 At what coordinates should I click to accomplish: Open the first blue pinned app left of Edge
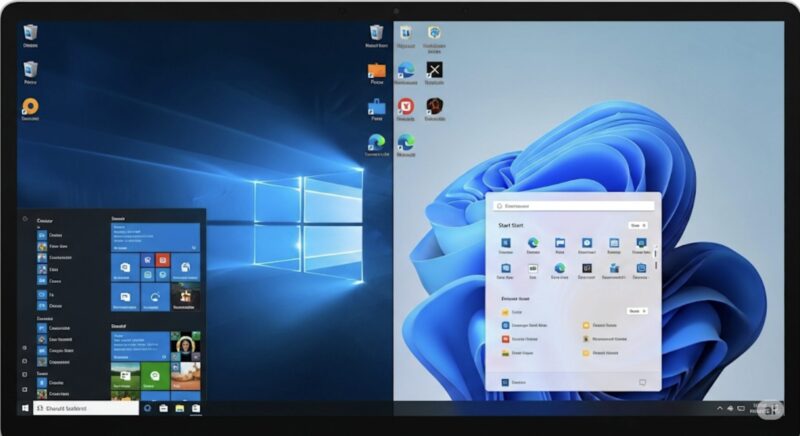click(x=506, y=243)
